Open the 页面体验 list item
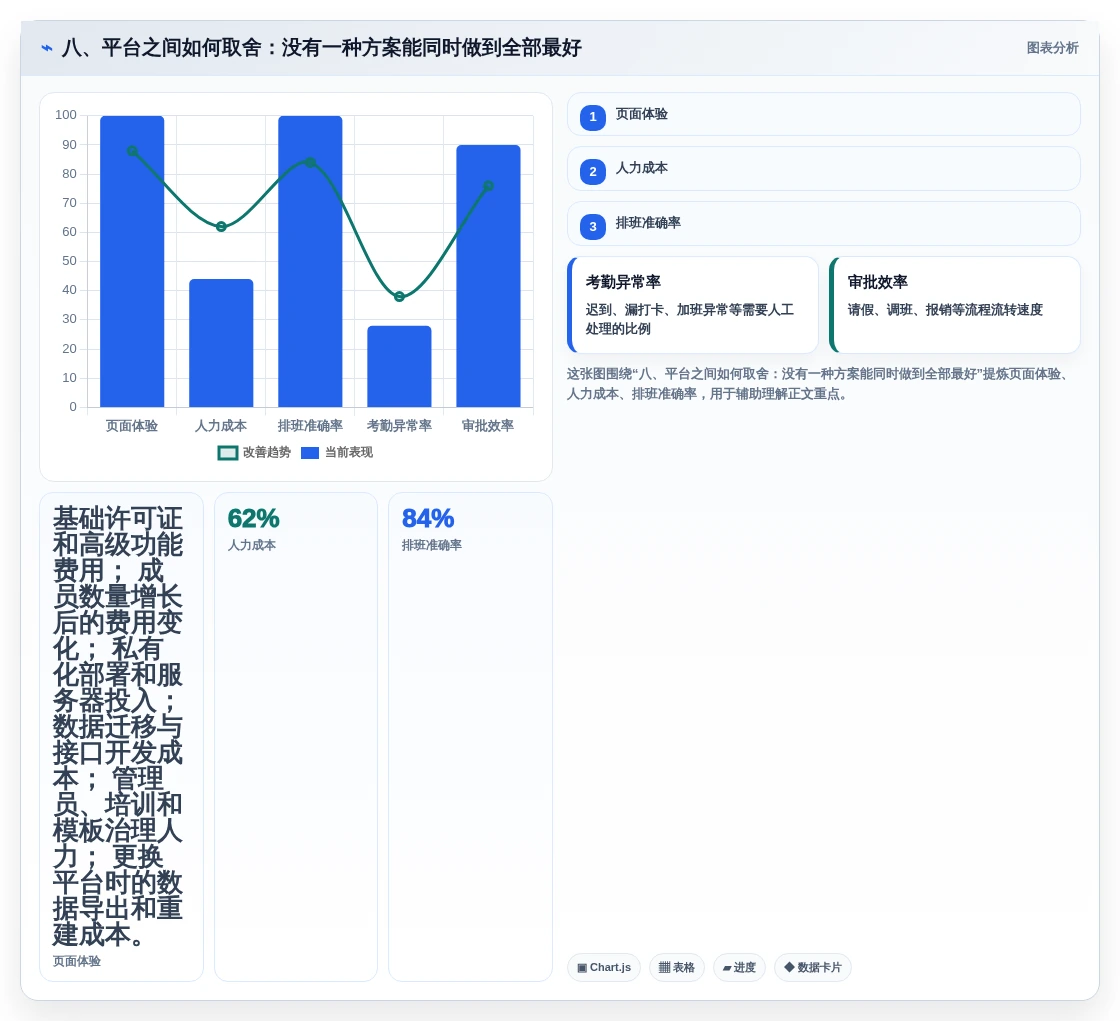Viewport: 1120px width, 1021px height. (824, 114)
